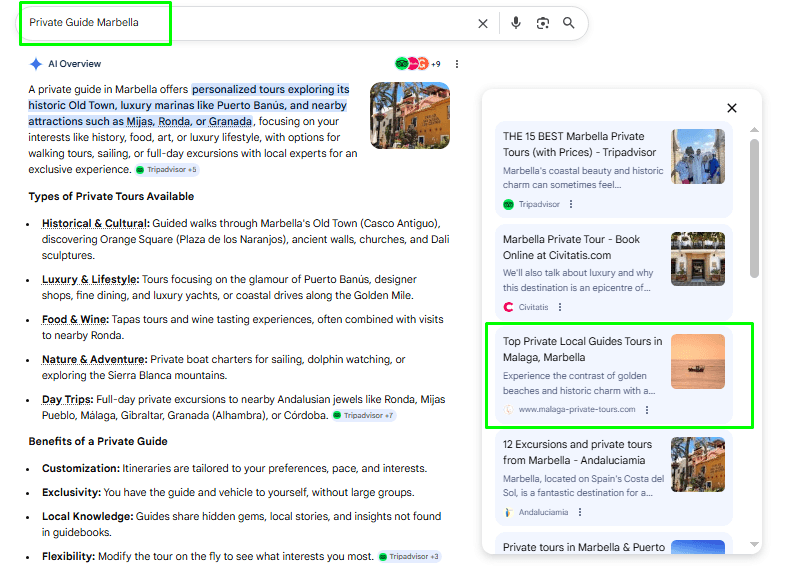Open AI Overview more options menu
The image size is (793, 572).
click(457, 64)
